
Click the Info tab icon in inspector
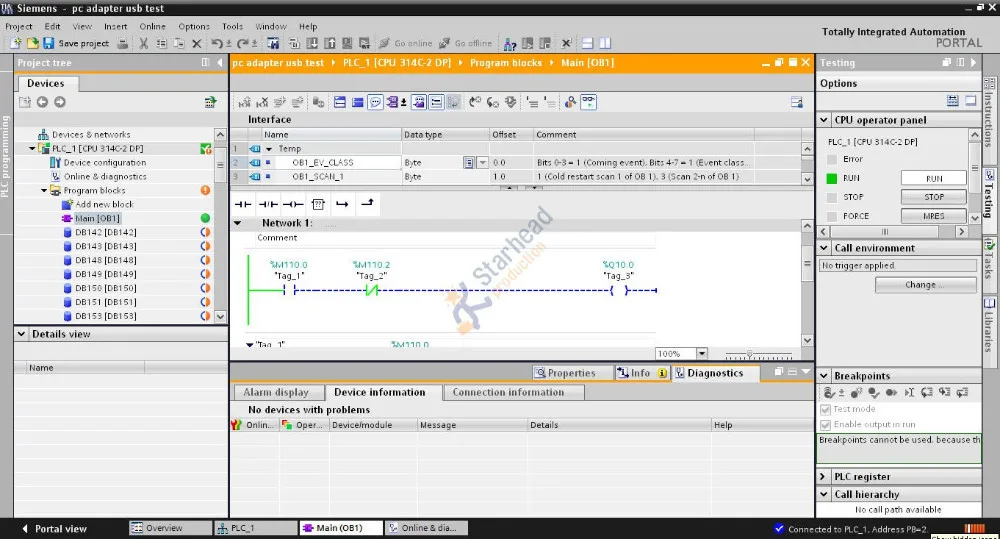tap(622, 373)
